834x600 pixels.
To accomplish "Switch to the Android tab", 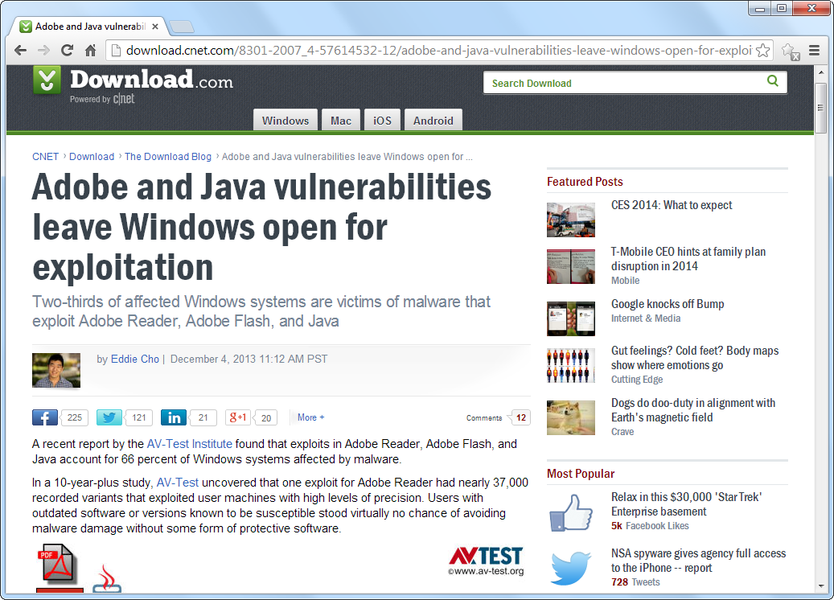I will [x=433, y=121].
